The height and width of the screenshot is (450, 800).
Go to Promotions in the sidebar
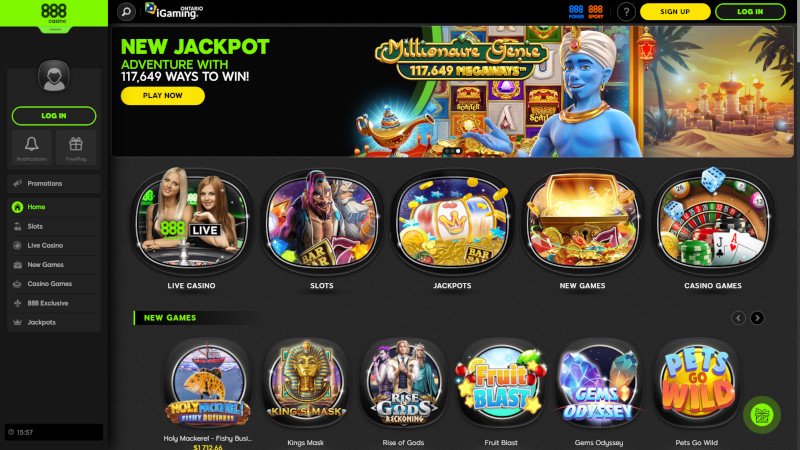[x=54, y=183]
